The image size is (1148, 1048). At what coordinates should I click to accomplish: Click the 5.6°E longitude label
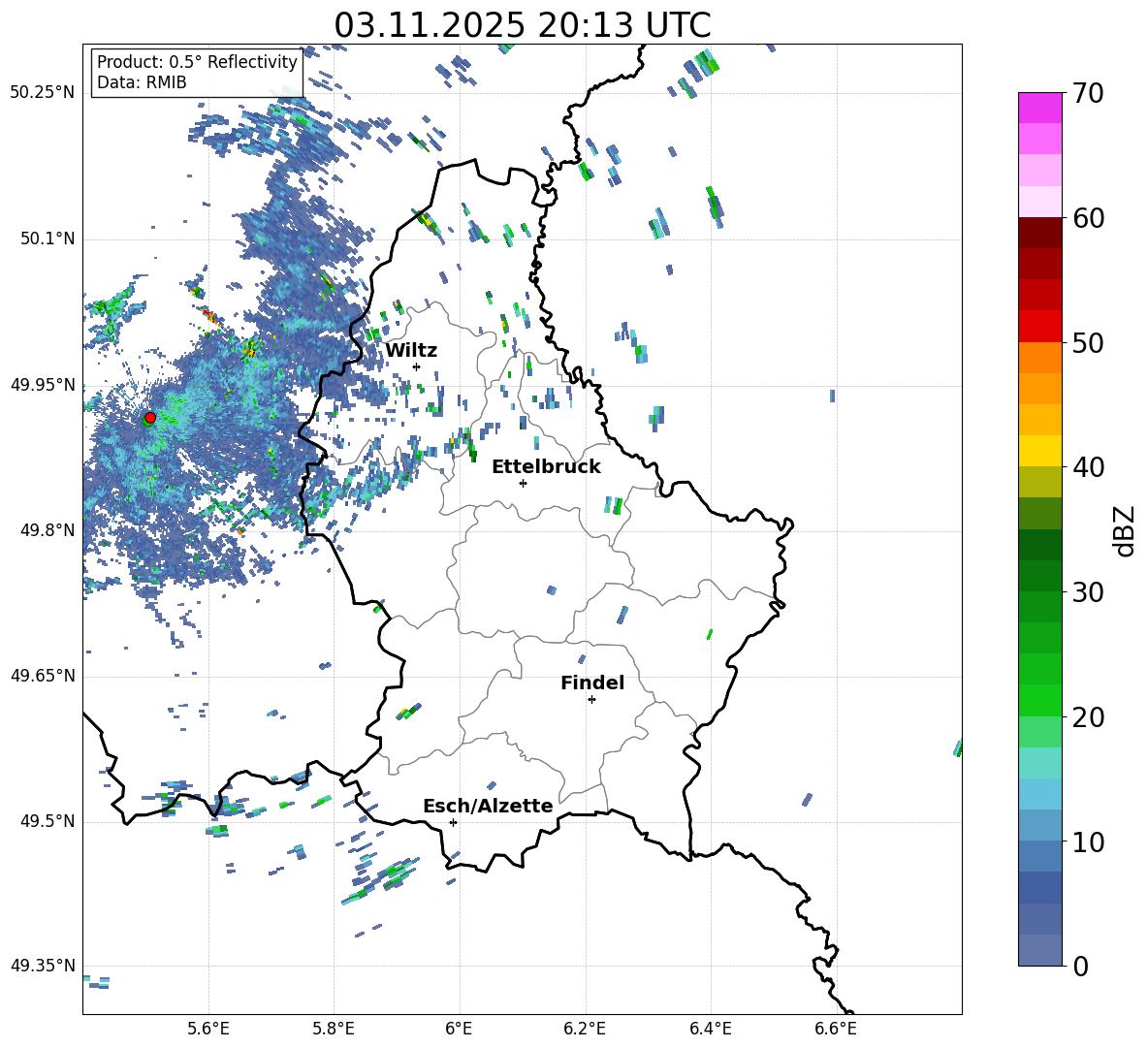(x=208, y=1029)
